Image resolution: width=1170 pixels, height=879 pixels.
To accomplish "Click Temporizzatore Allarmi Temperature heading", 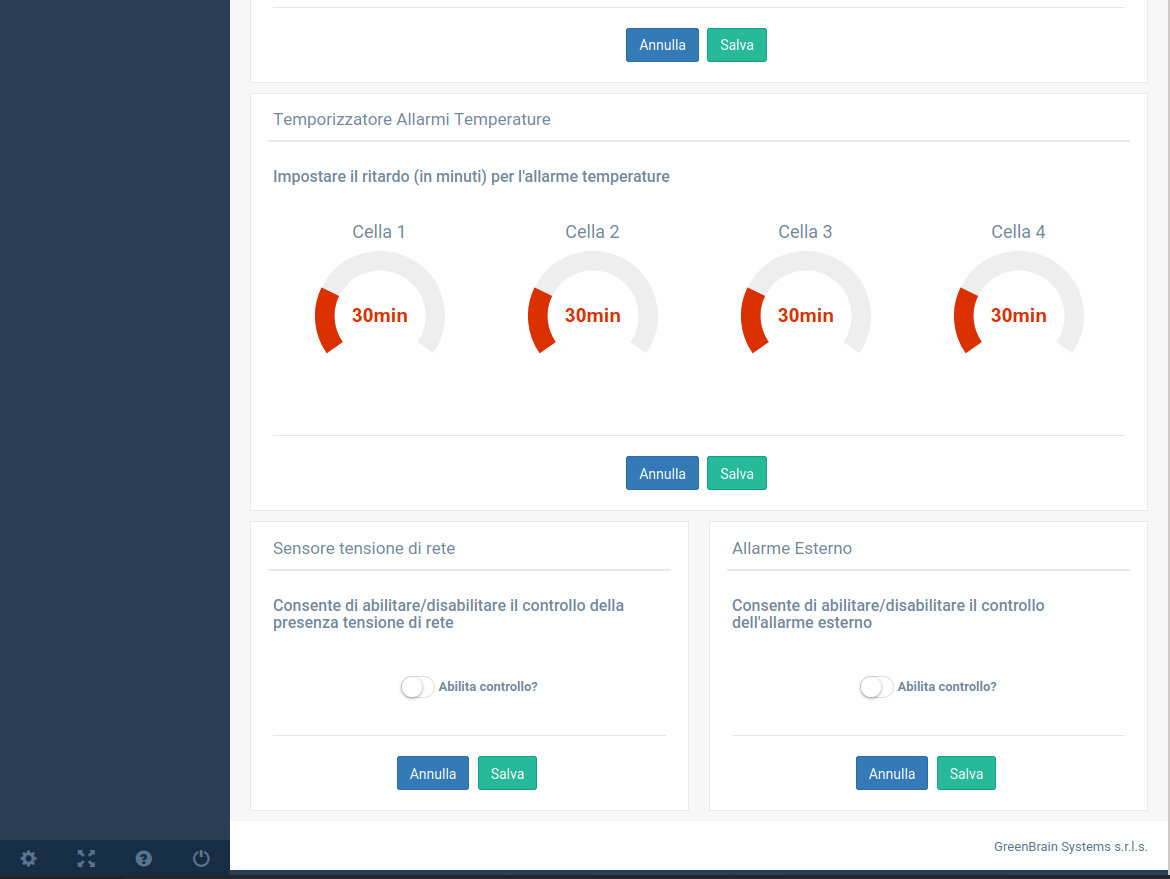I will (412, 119).
